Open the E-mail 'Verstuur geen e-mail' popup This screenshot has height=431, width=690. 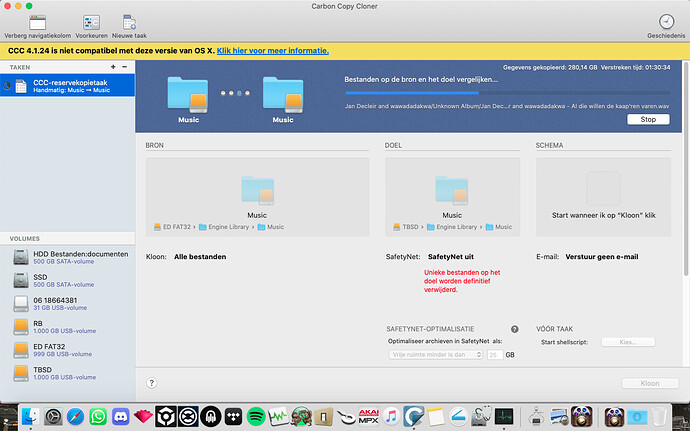coord(602,257)
